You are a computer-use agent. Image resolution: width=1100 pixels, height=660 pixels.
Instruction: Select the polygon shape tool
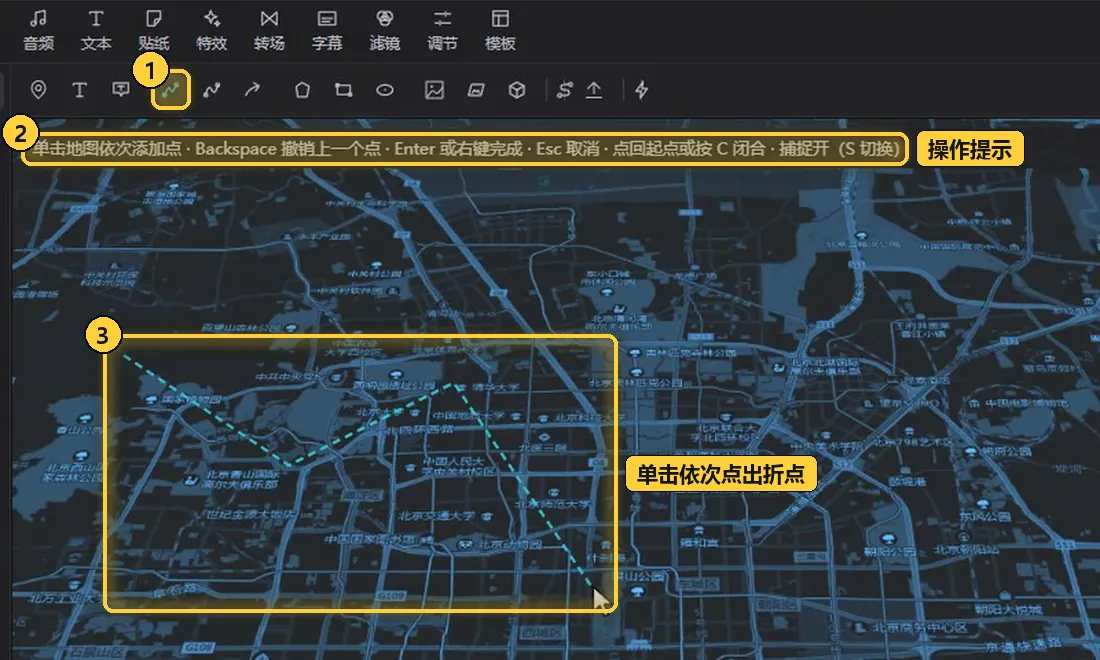(302, 90)
